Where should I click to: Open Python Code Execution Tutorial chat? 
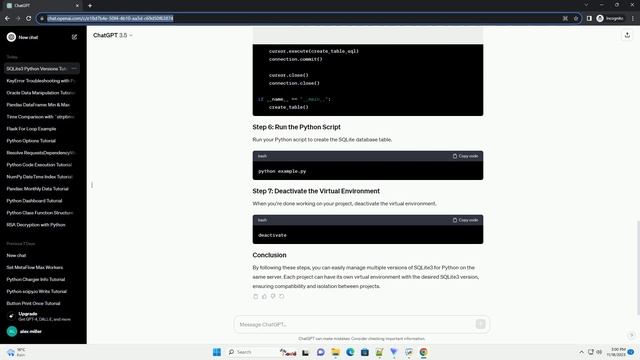click(x=42, y=165)
